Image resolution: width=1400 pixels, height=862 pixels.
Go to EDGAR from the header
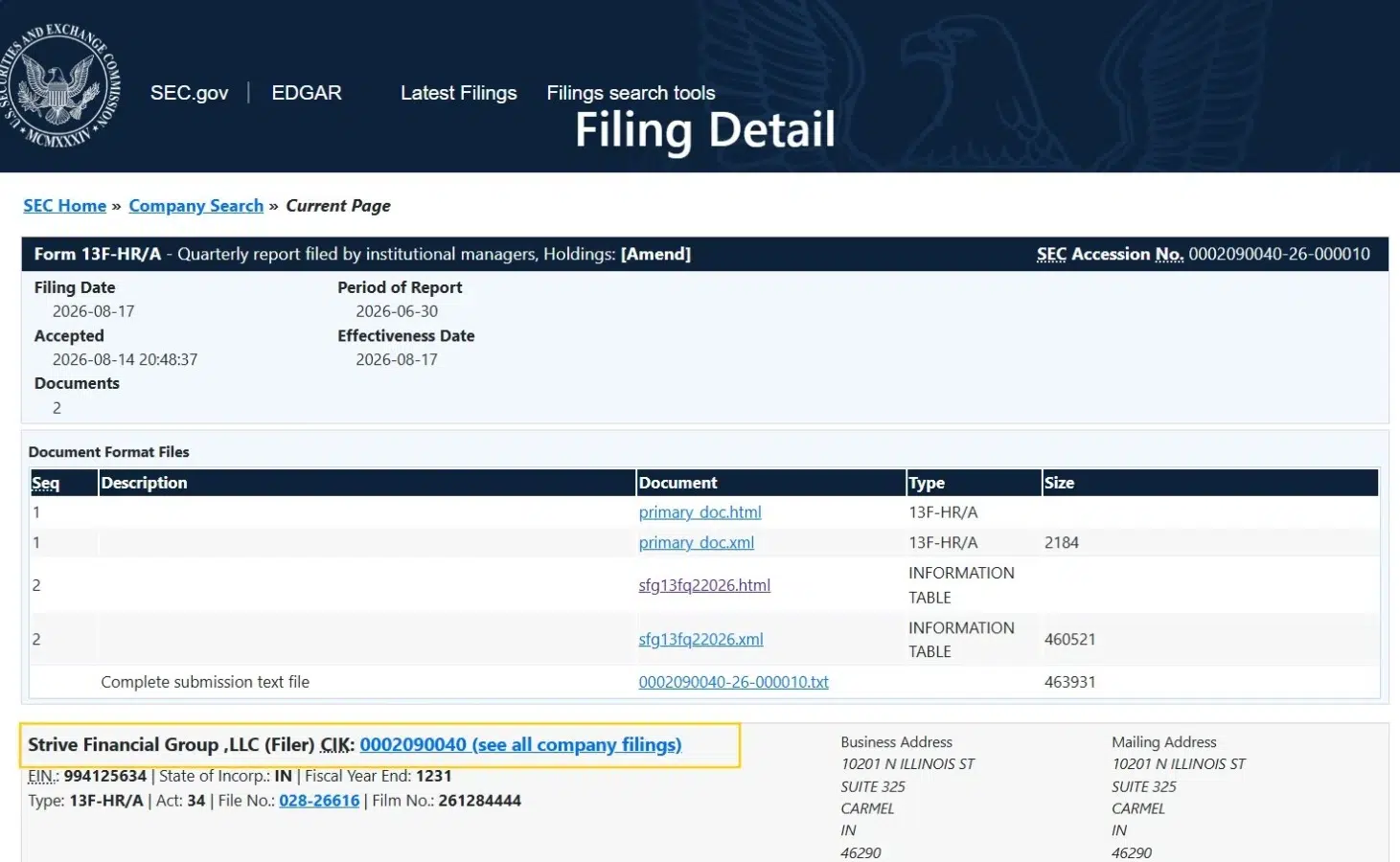[x=307, y=93]
